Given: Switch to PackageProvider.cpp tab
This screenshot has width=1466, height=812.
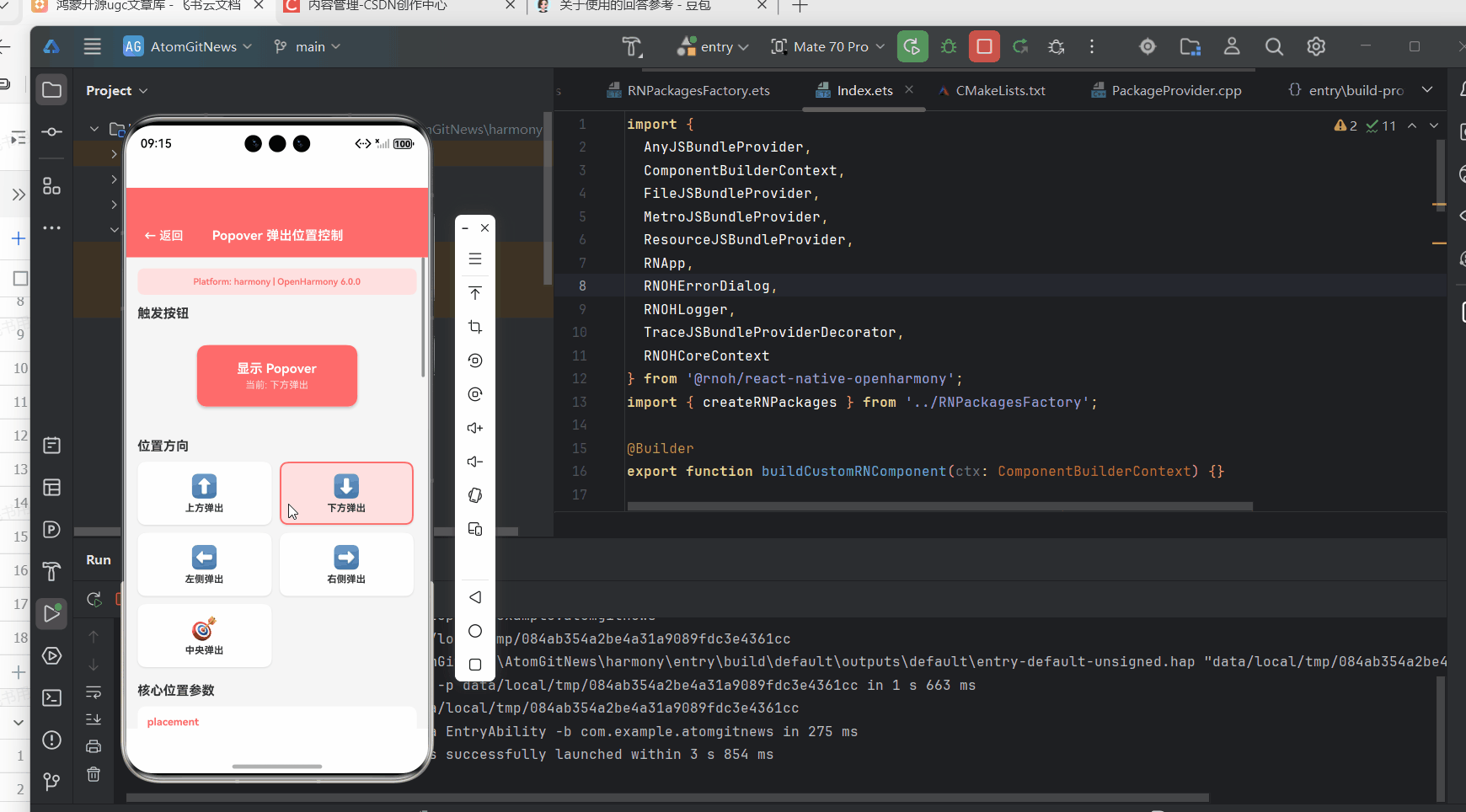Looking at the screenshot, I should tap(1166, 90).
